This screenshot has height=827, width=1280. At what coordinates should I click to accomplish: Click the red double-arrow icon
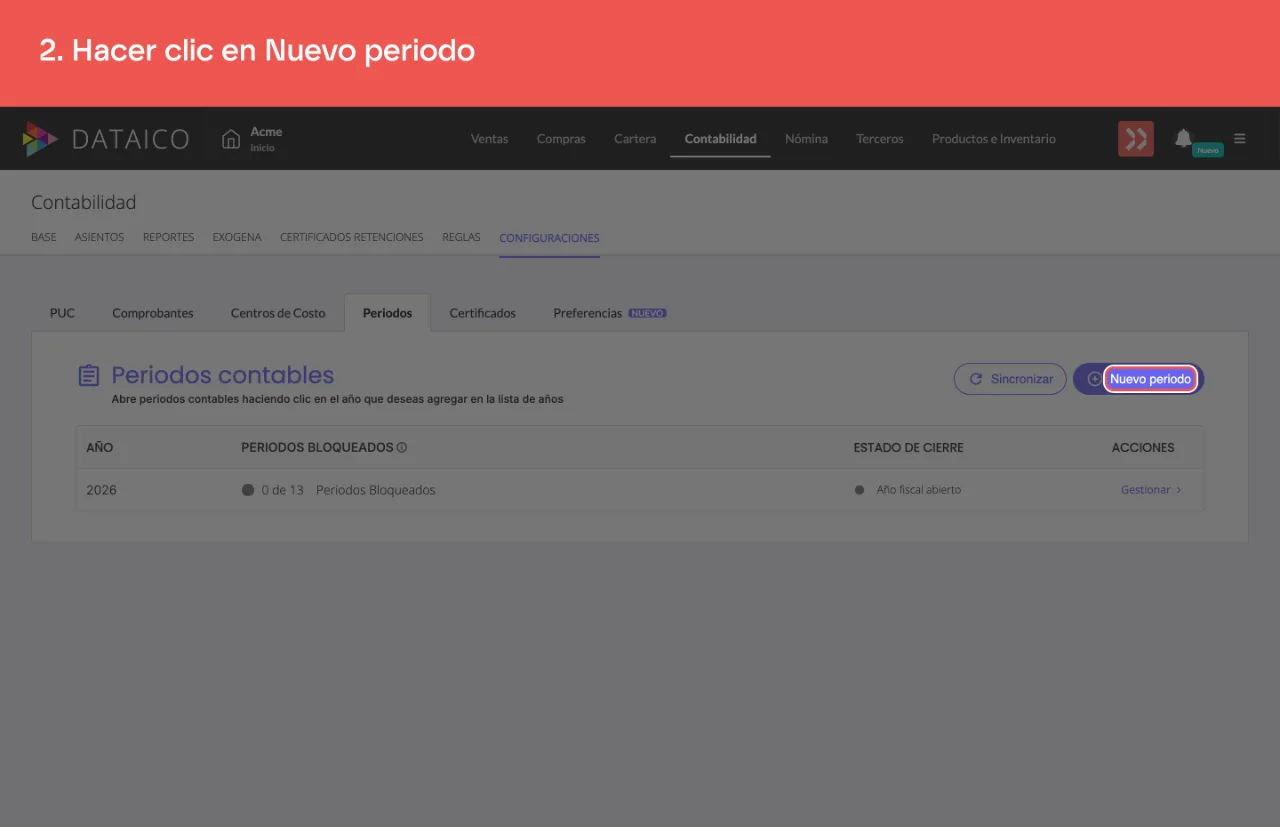[1136, 139]
